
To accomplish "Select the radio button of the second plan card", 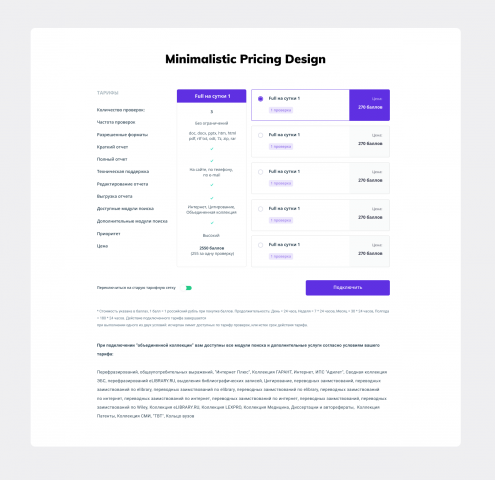I will point(260,135).
